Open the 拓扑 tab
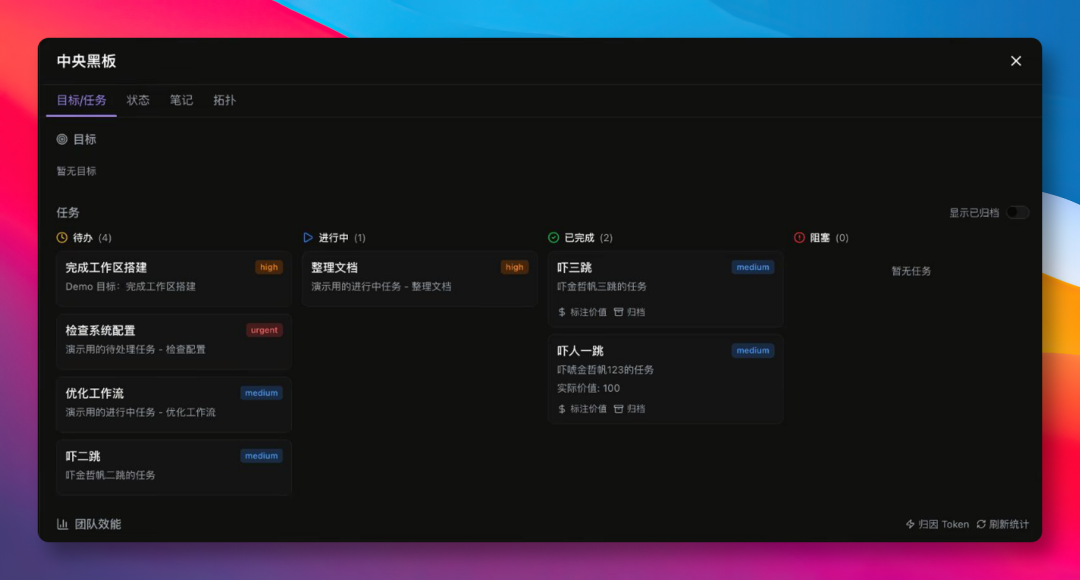Screen dimensions: 1080x580 (x=224, y=100)
